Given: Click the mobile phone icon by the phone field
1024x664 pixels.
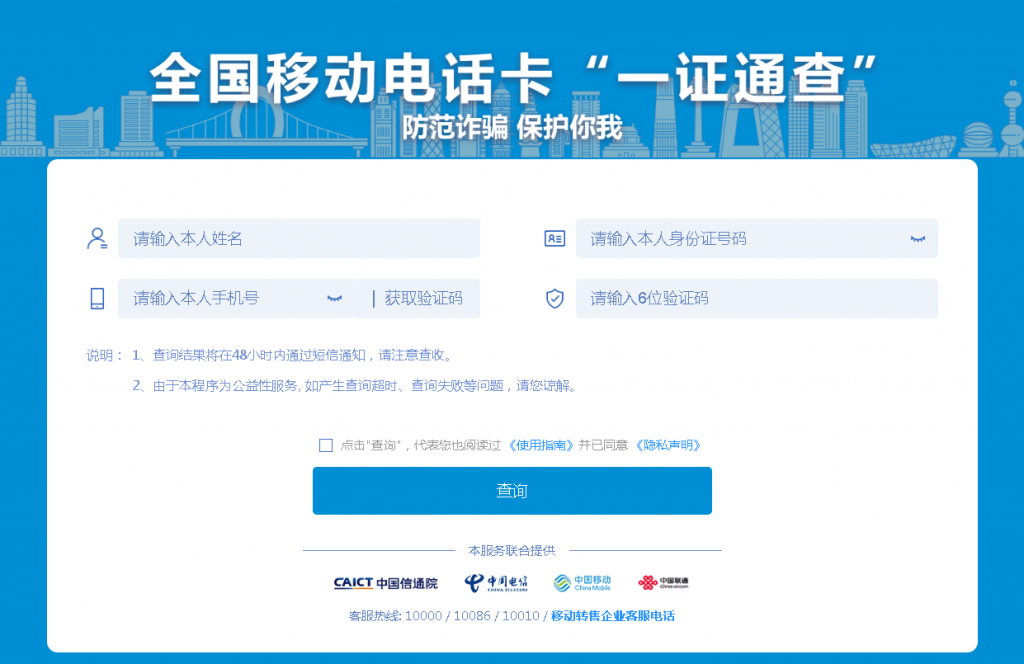Looking at the screenshot, I should (96, 297).
